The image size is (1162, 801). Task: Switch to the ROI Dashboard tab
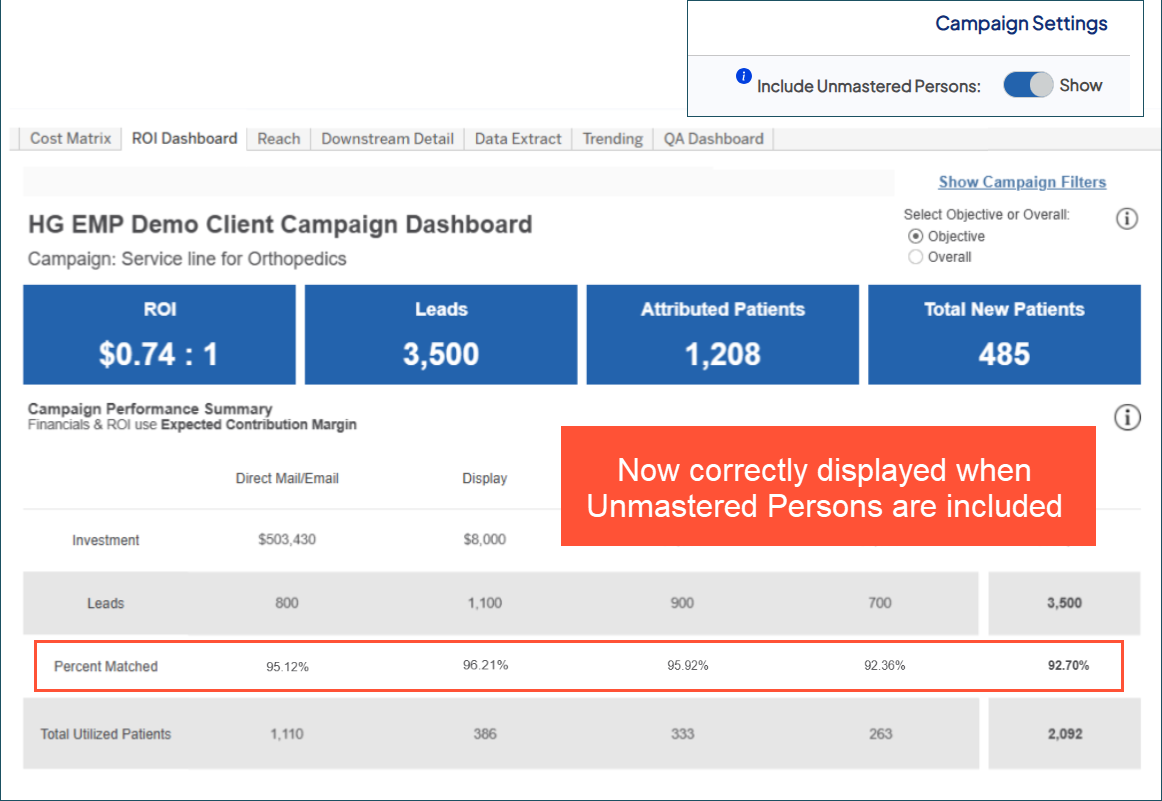[x=184, y=139]
